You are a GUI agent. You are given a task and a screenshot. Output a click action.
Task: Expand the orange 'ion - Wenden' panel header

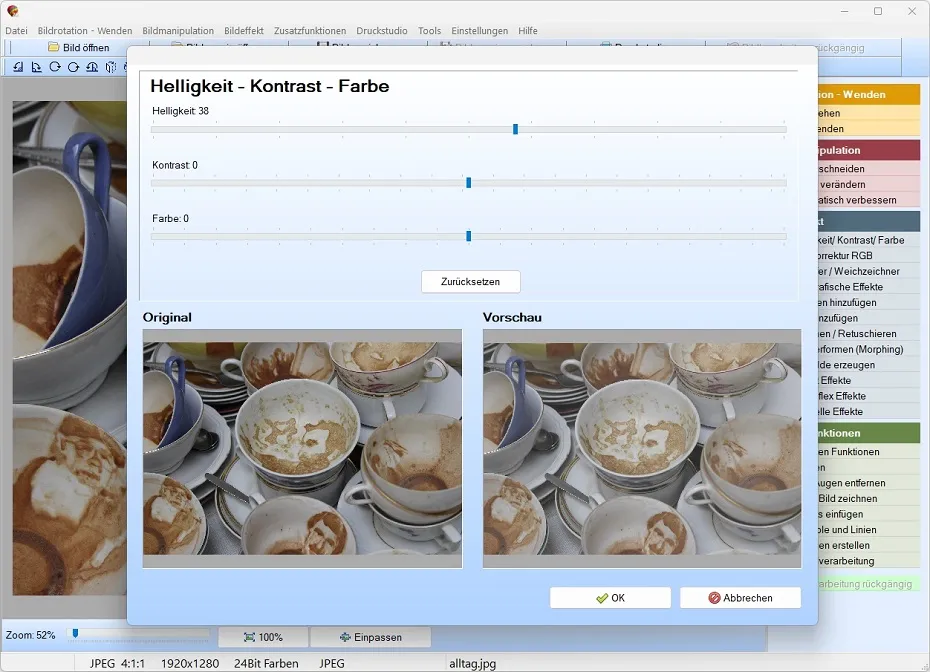pos(869,94)
